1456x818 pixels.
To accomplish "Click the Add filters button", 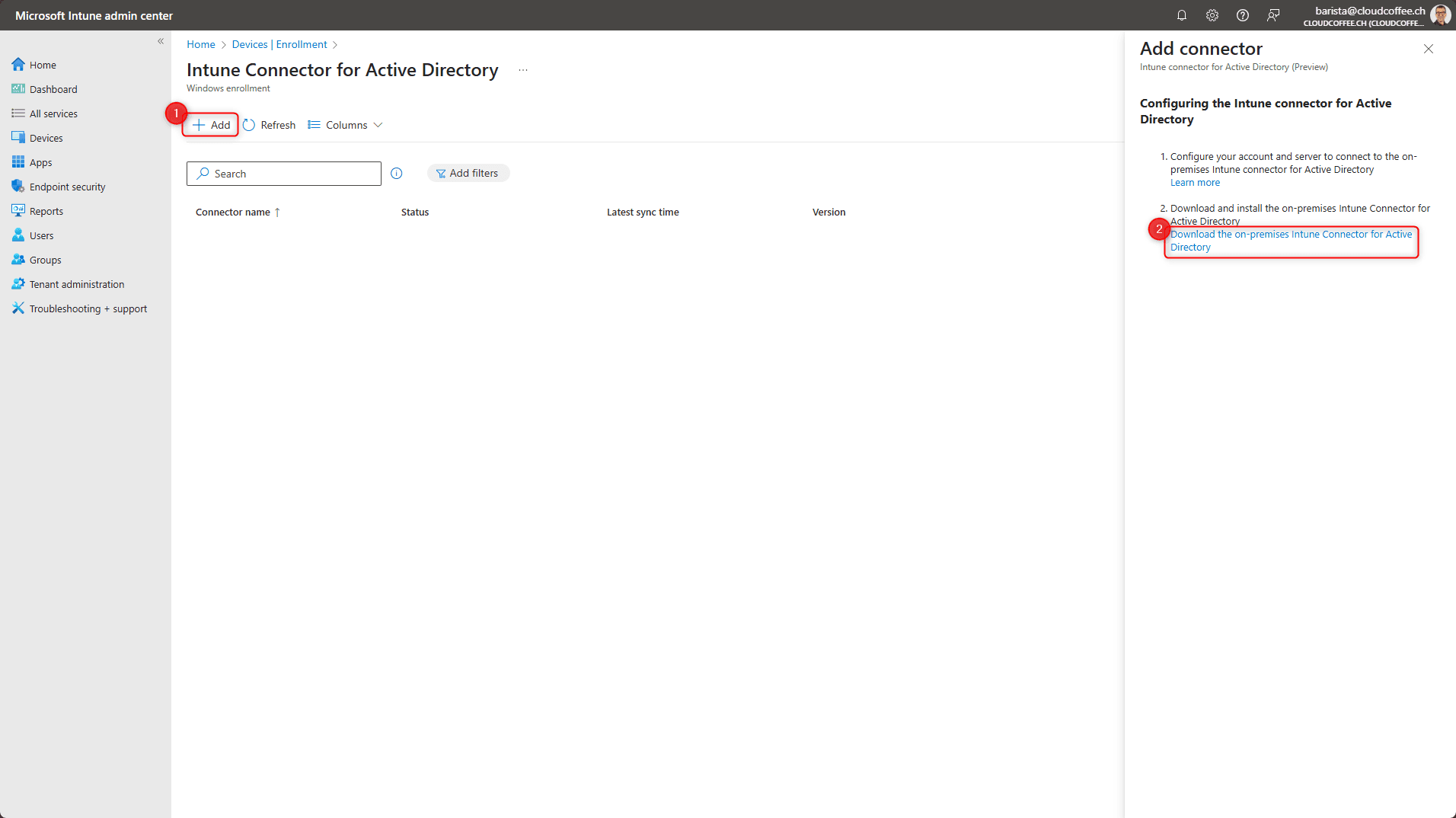I will click(x=468, y=174).
